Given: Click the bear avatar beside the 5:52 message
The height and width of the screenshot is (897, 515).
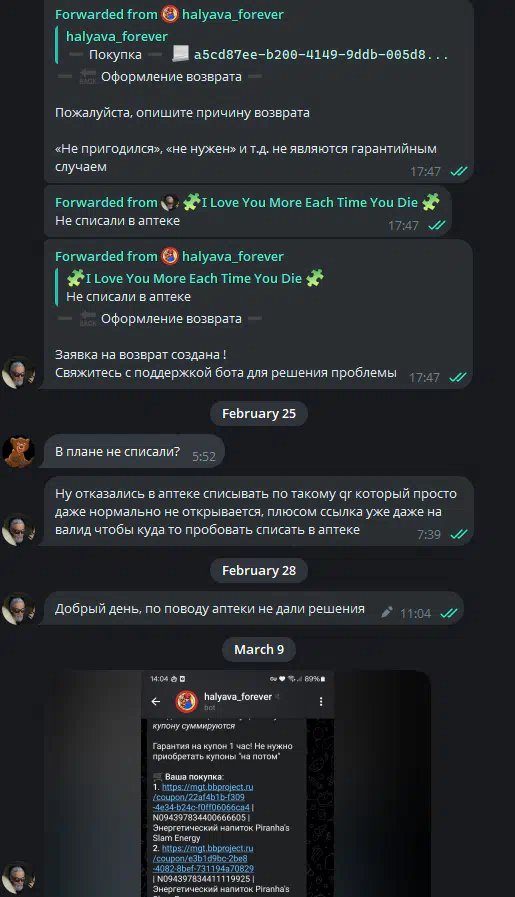Looking at the screenshot, I should click(18, 451).
